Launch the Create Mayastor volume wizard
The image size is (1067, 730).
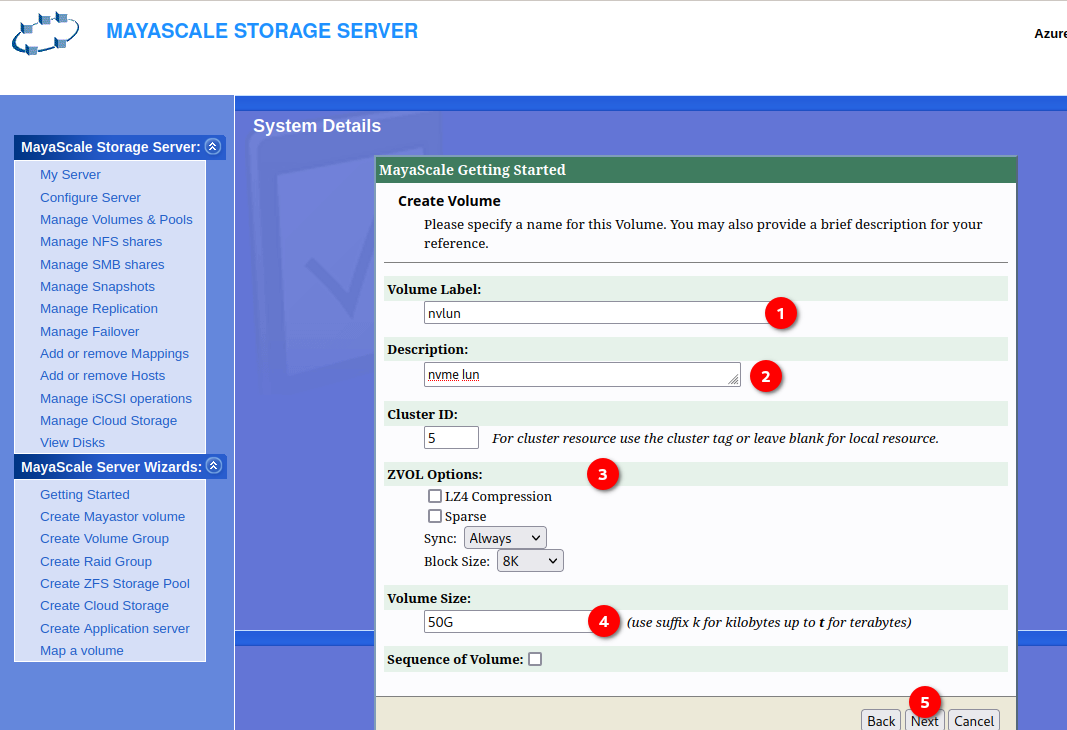pyautogui.click(x=112, y=517)
